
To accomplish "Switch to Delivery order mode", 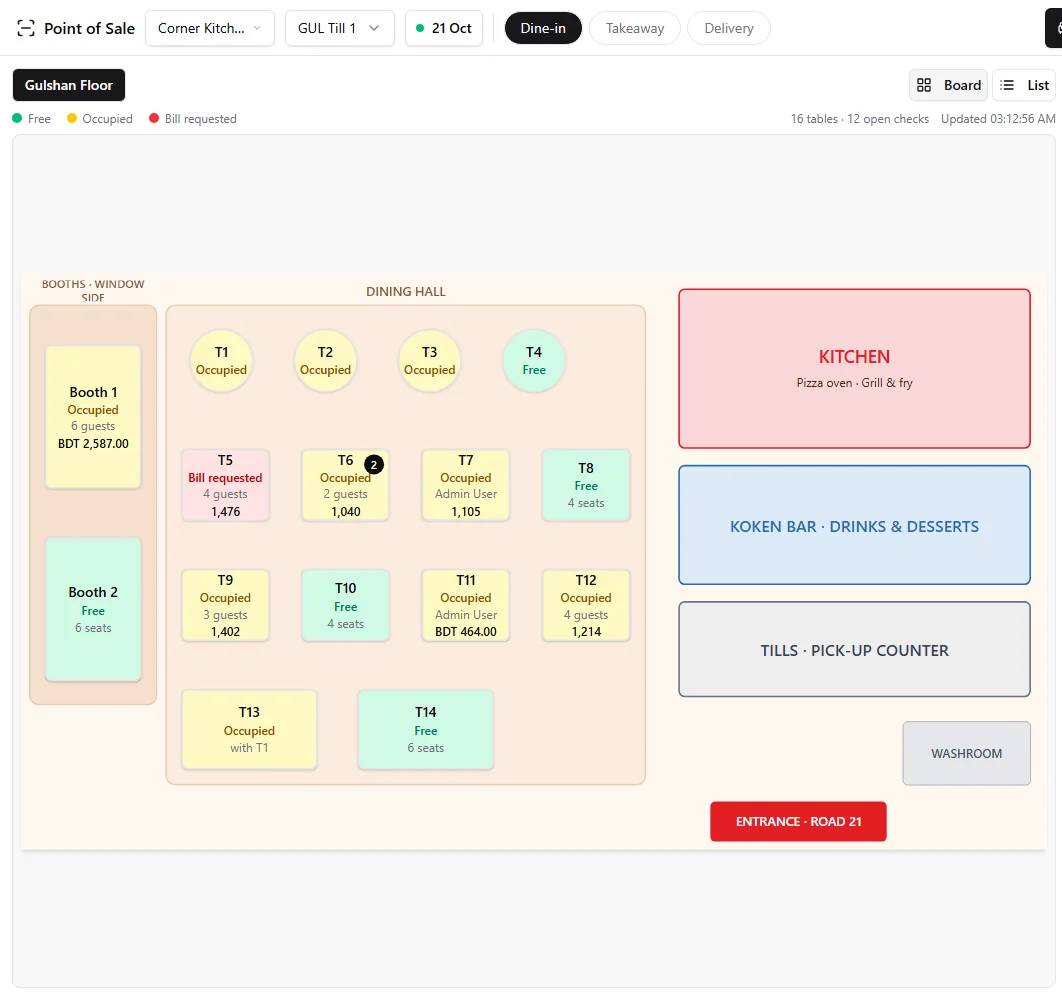I will pyautogui.click(x=729, y=28).
